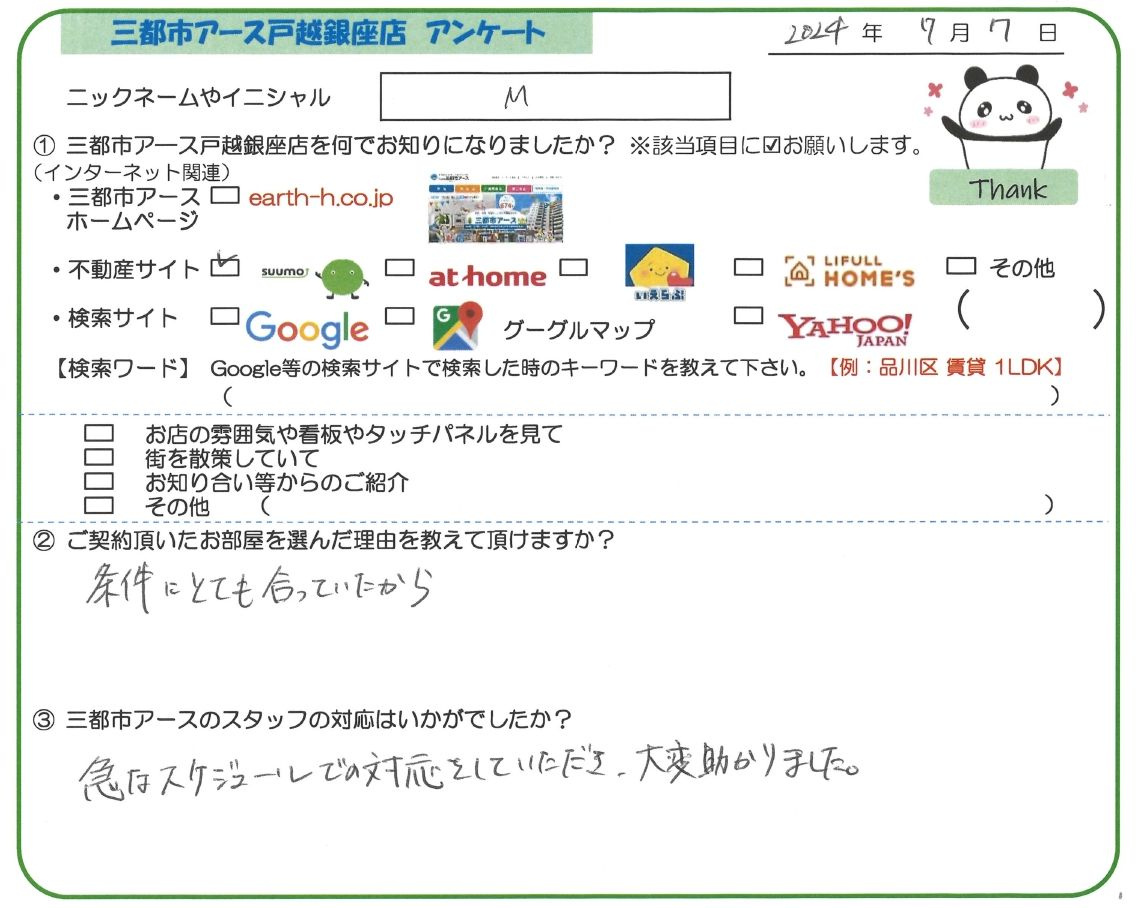Click the ※該当項目に☑お願いします note
Viewport: 1136px width, 908px height.
coord(776,146)
